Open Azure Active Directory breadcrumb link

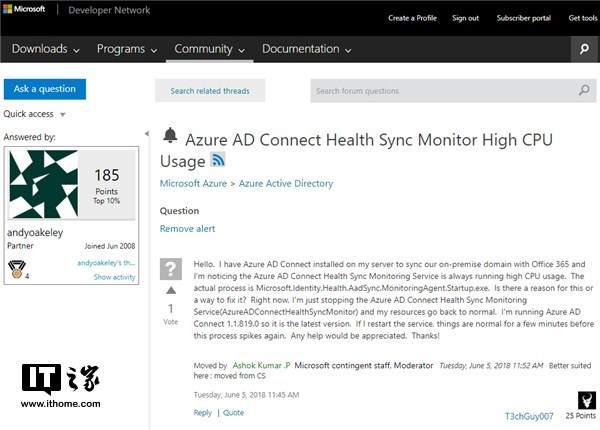pyautogui.click(x=287, y=184)
